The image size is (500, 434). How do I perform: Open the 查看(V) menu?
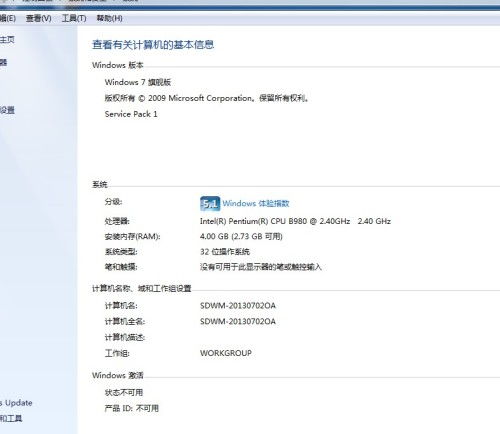39,18
